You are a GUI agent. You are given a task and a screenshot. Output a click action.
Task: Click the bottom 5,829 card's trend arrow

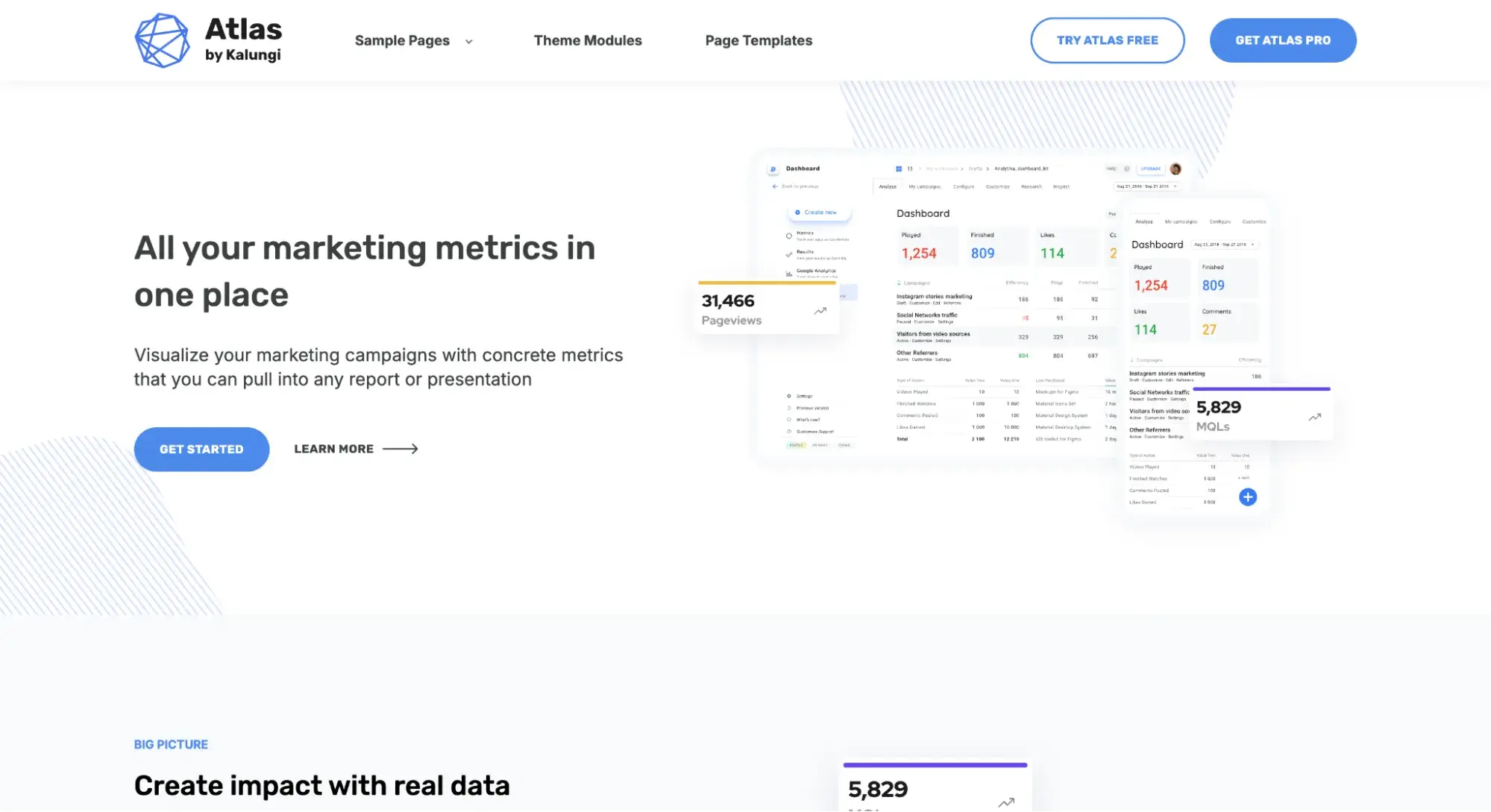tap(1006, 802)
